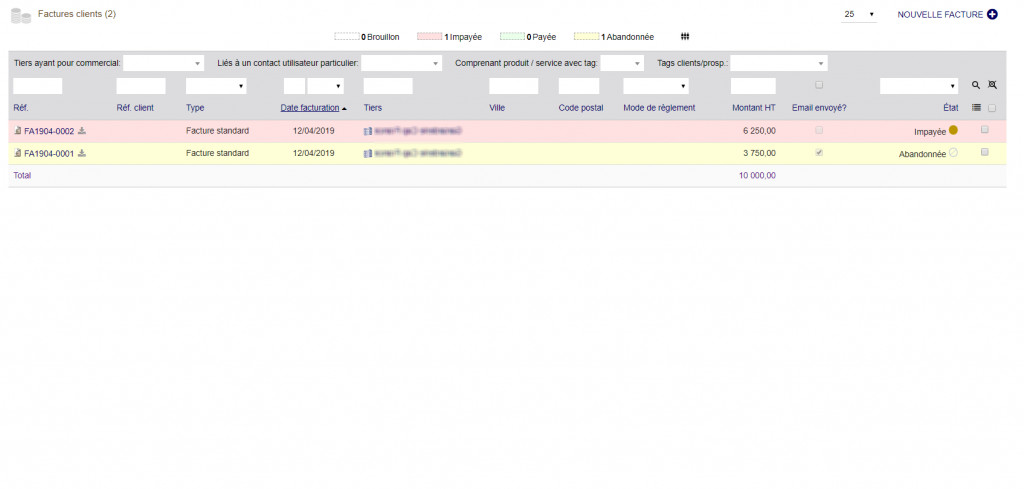Click the crossed magnifier to clear filters
Viewport: 1024px width, 489px height.
993,85
